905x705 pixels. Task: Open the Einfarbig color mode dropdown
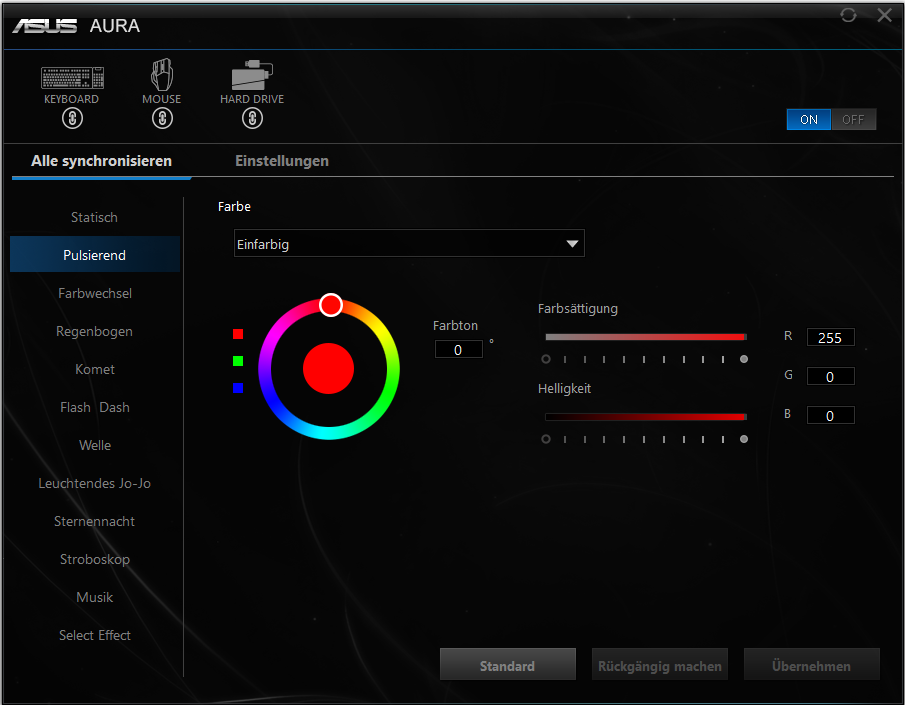coord(409,244)
